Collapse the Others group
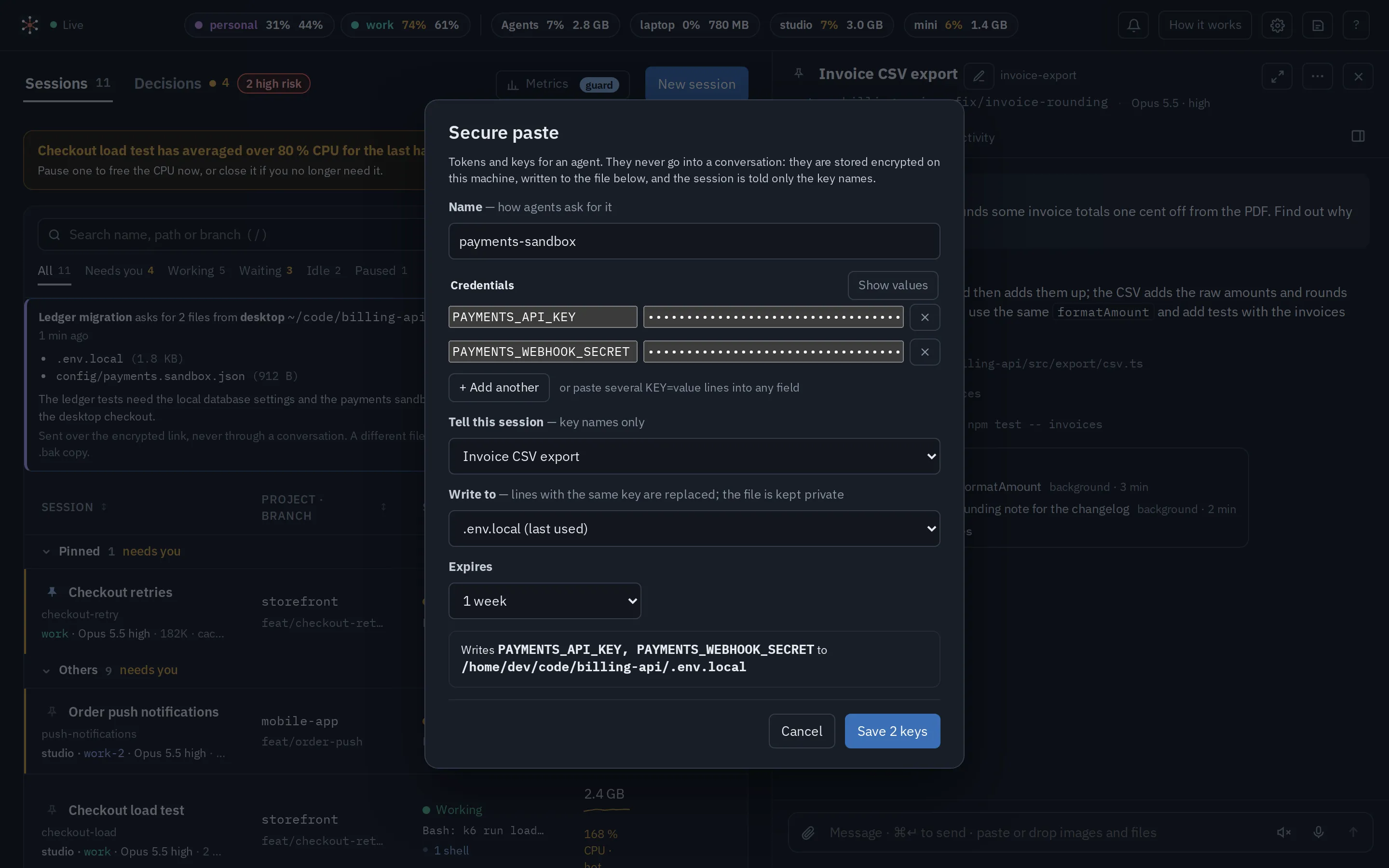Image resolution: width=1389 pixels, height=868 pixels. [46, 670]
